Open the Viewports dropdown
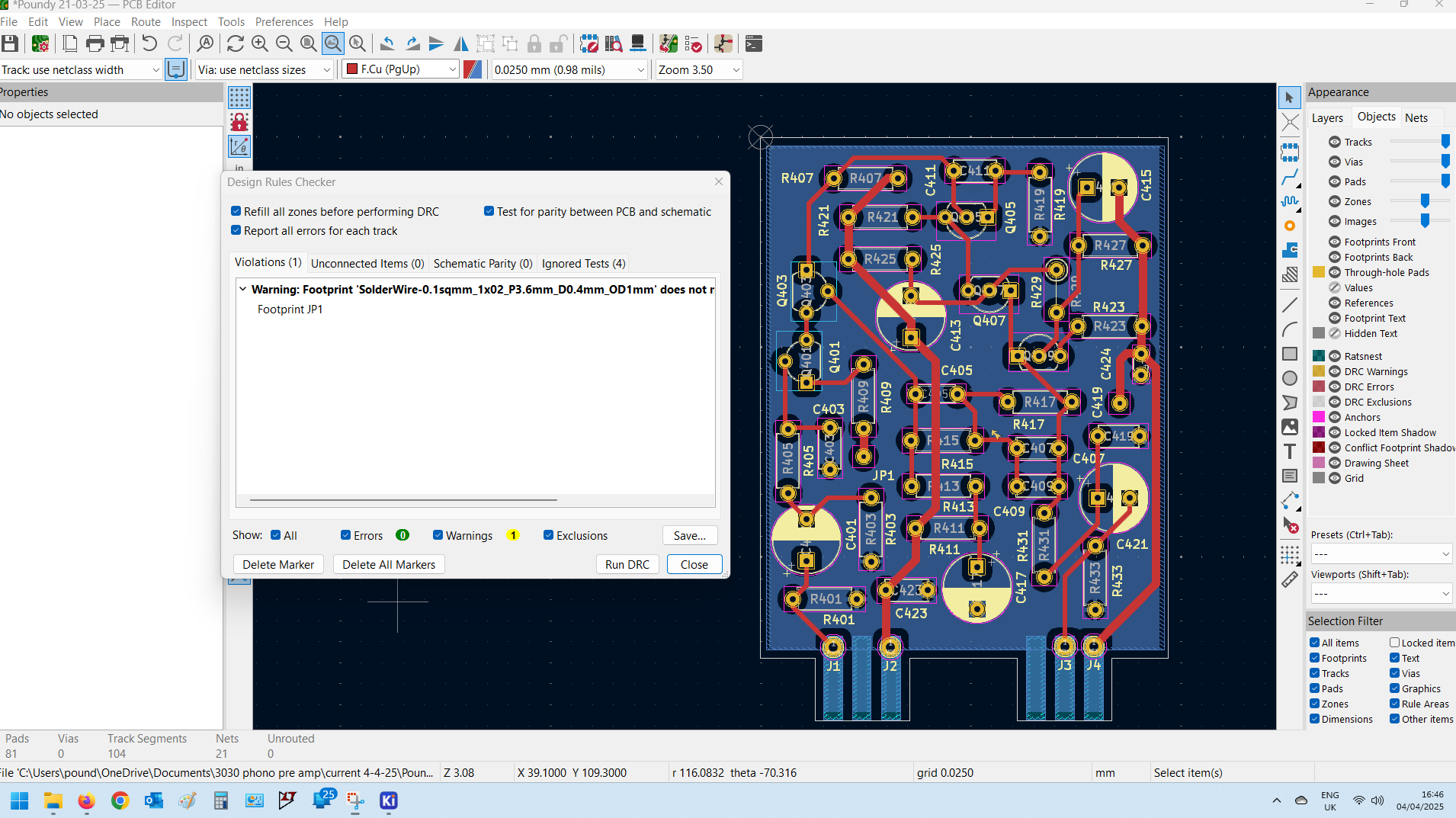 click(x=1381, y=593)
